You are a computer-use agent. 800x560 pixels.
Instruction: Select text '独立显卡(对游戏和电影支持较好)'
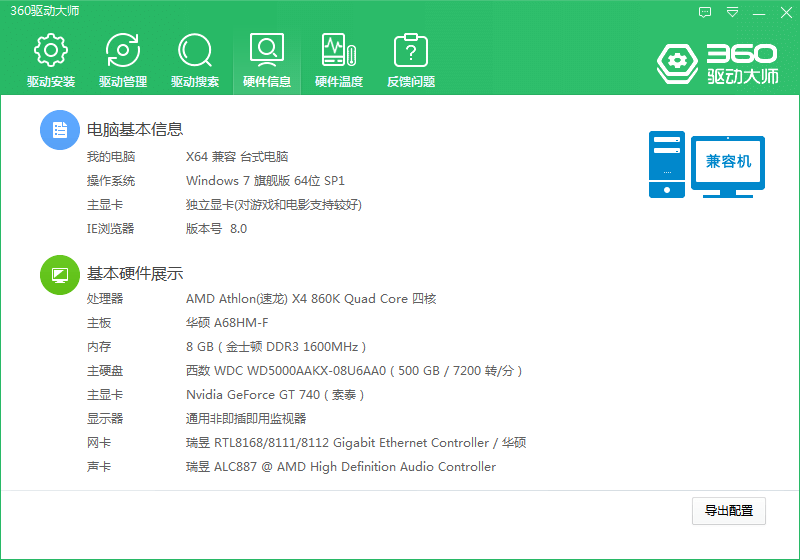pyautogui.click(x=273, y=205)
